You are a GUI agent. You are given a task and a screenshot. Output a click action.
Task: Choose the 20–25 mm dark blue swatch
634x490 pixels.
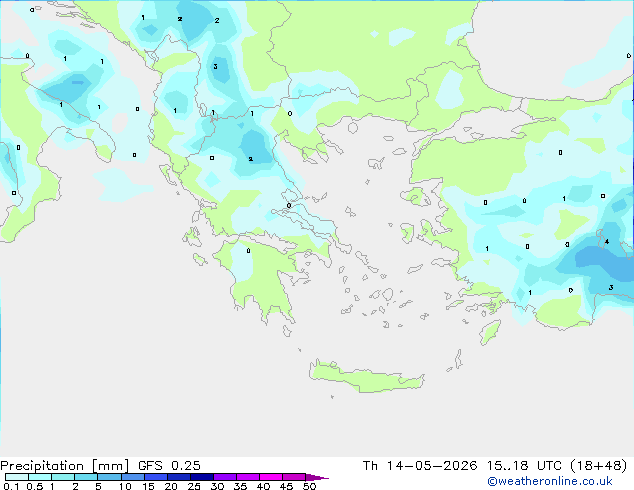[x=179, y=477]
